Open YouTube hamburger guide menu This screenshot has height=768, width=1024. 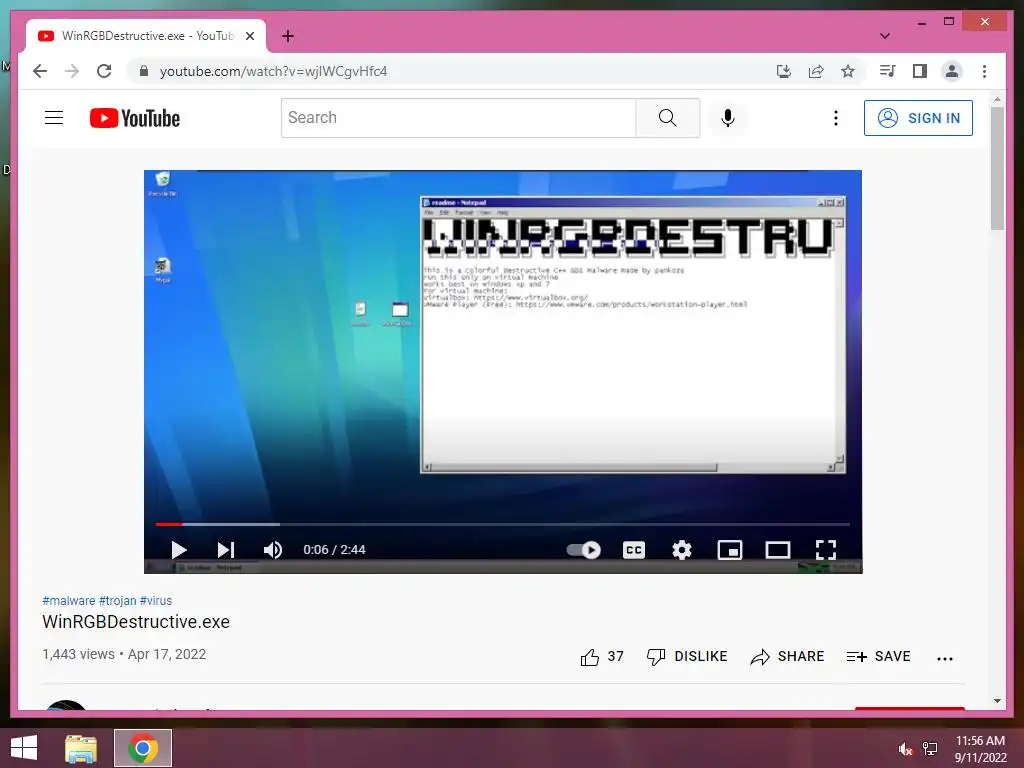(x=54, y=118)
